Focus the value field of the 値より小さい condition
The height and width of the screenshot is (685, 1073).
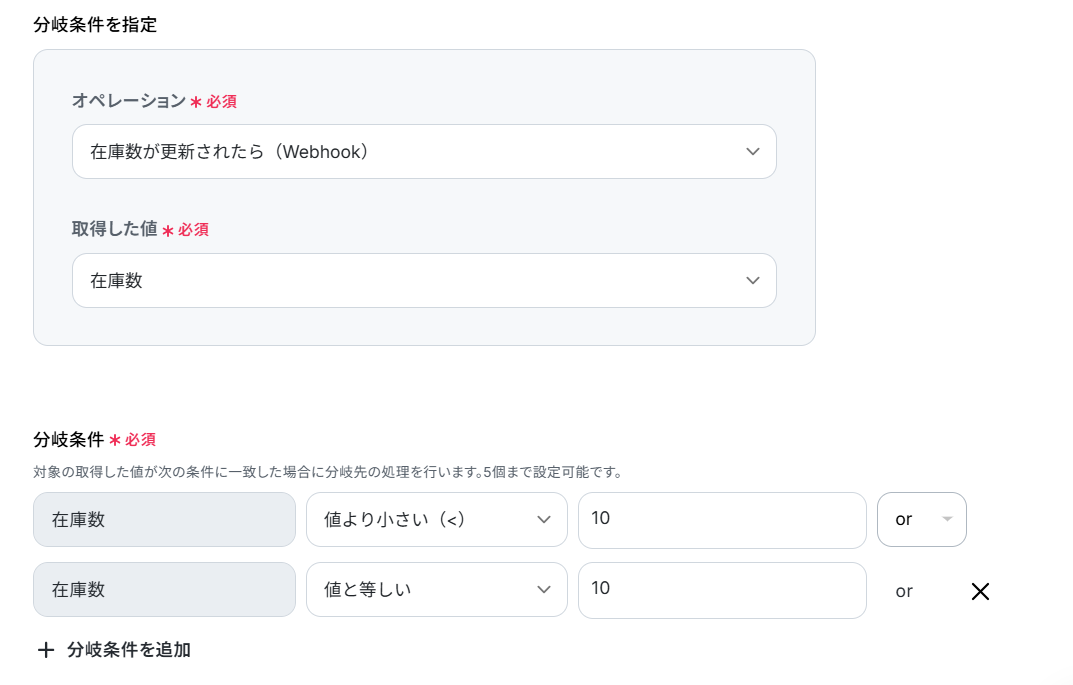[x=721, y=520]
